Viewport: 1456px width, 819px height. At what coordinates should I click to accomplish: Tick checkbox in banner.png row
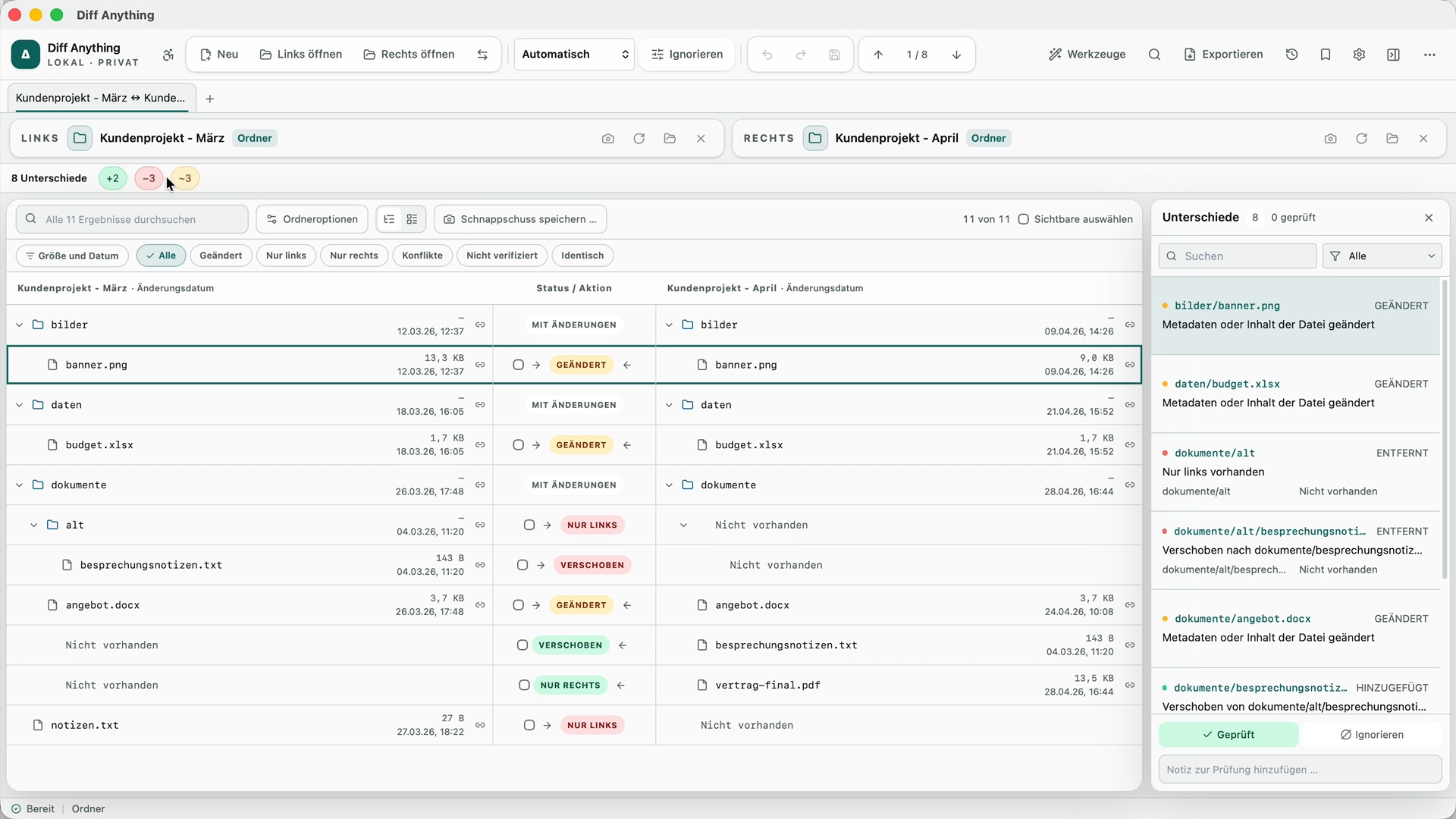pyautogui.click(x=518, y=365)
